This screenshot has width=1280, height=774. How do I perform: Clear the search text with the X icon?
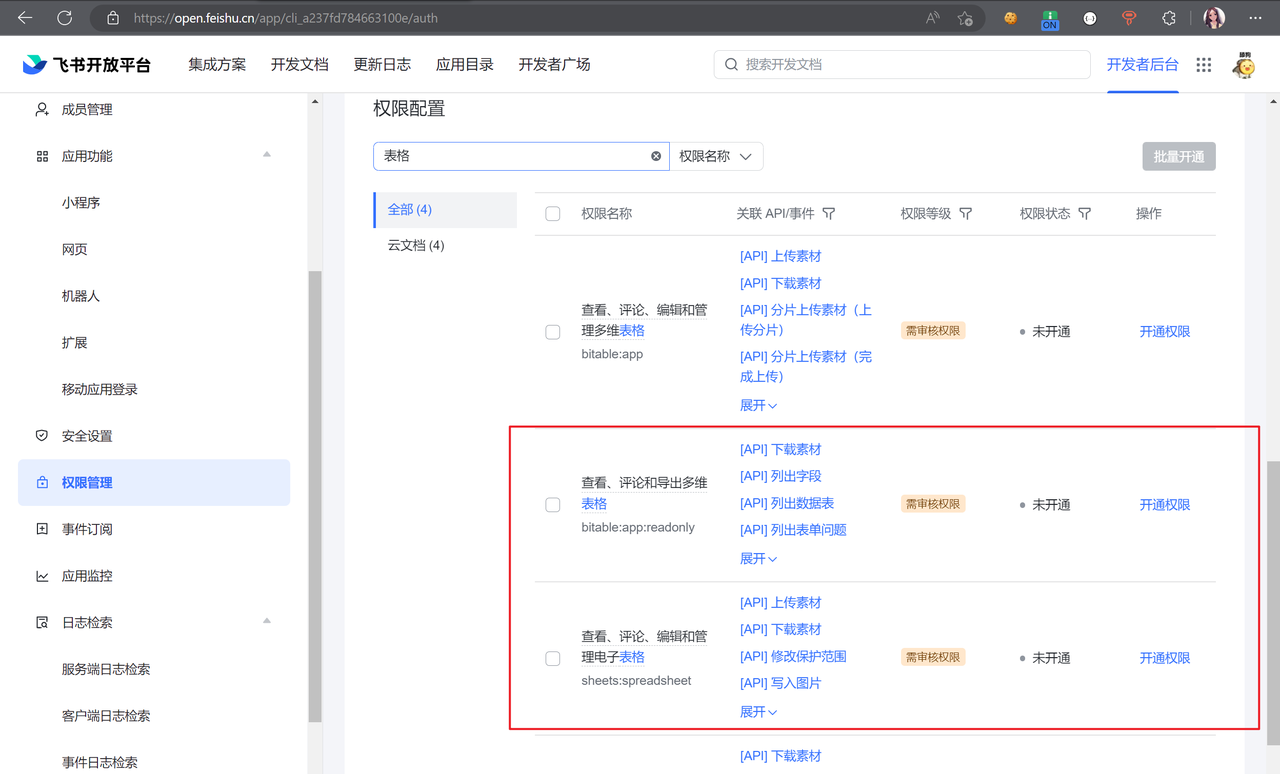[656, 156]
